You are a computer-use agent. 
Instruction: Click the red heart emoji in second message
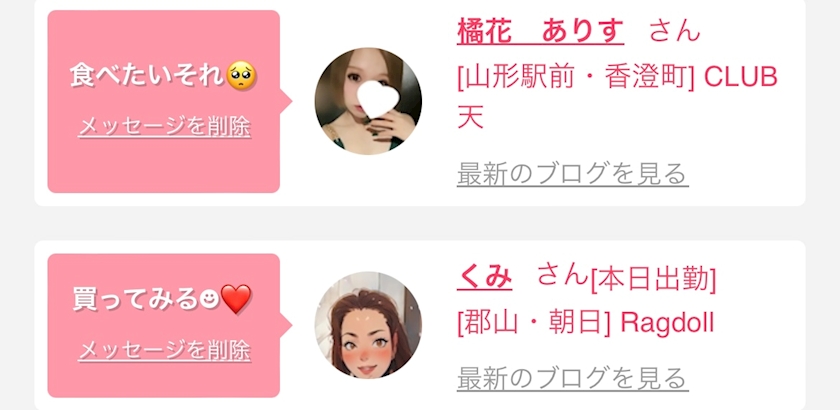pos(236,300)
